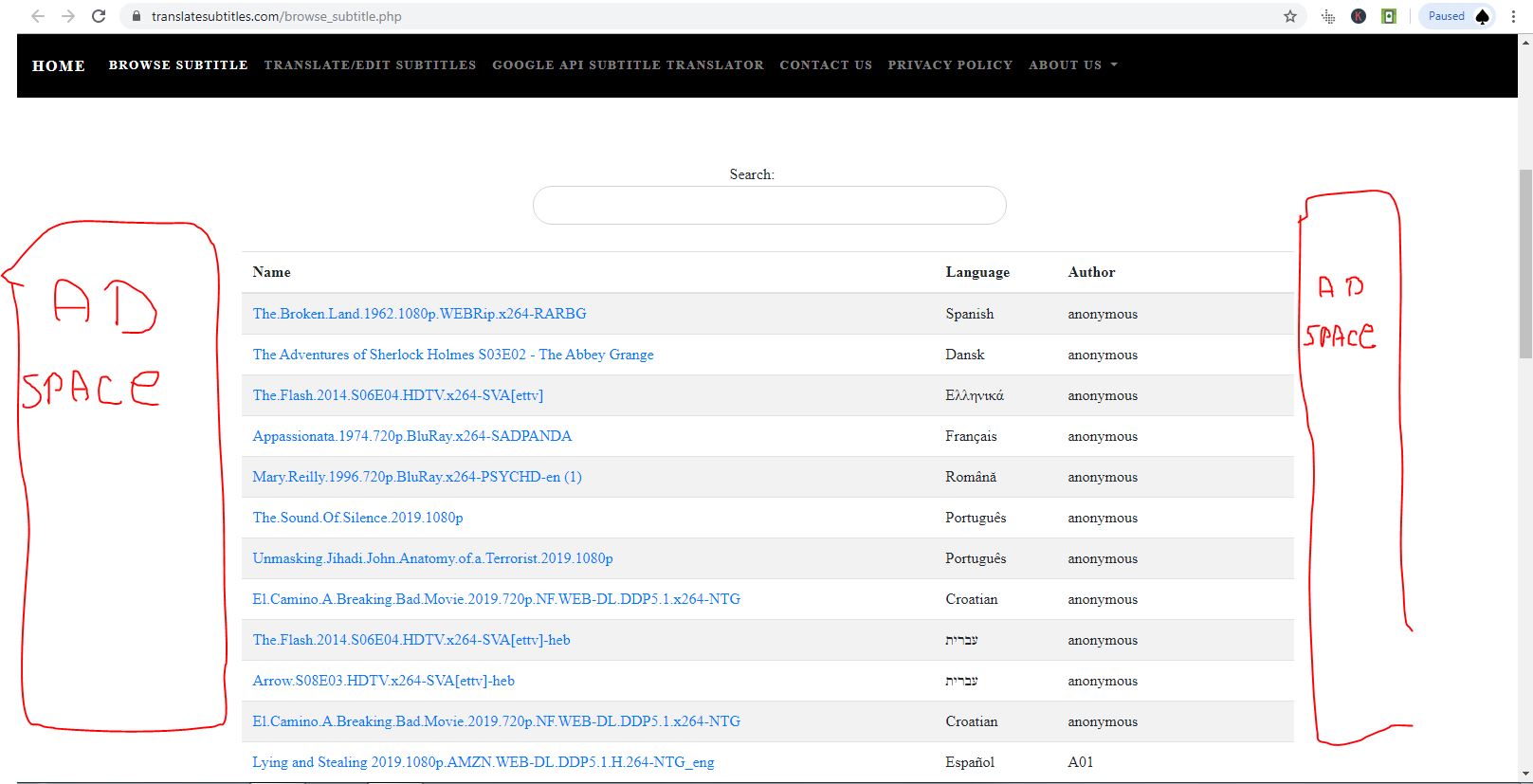Click the עברית cell in Arrow.S08E03 row
The height and width of the screenshot is (784, 1533).
961,681
